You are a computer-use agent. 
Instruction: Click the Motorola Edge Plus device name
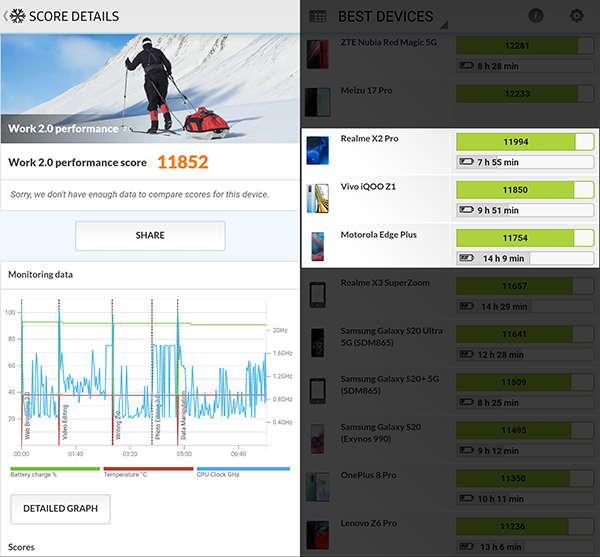click(x=378, y=235)
